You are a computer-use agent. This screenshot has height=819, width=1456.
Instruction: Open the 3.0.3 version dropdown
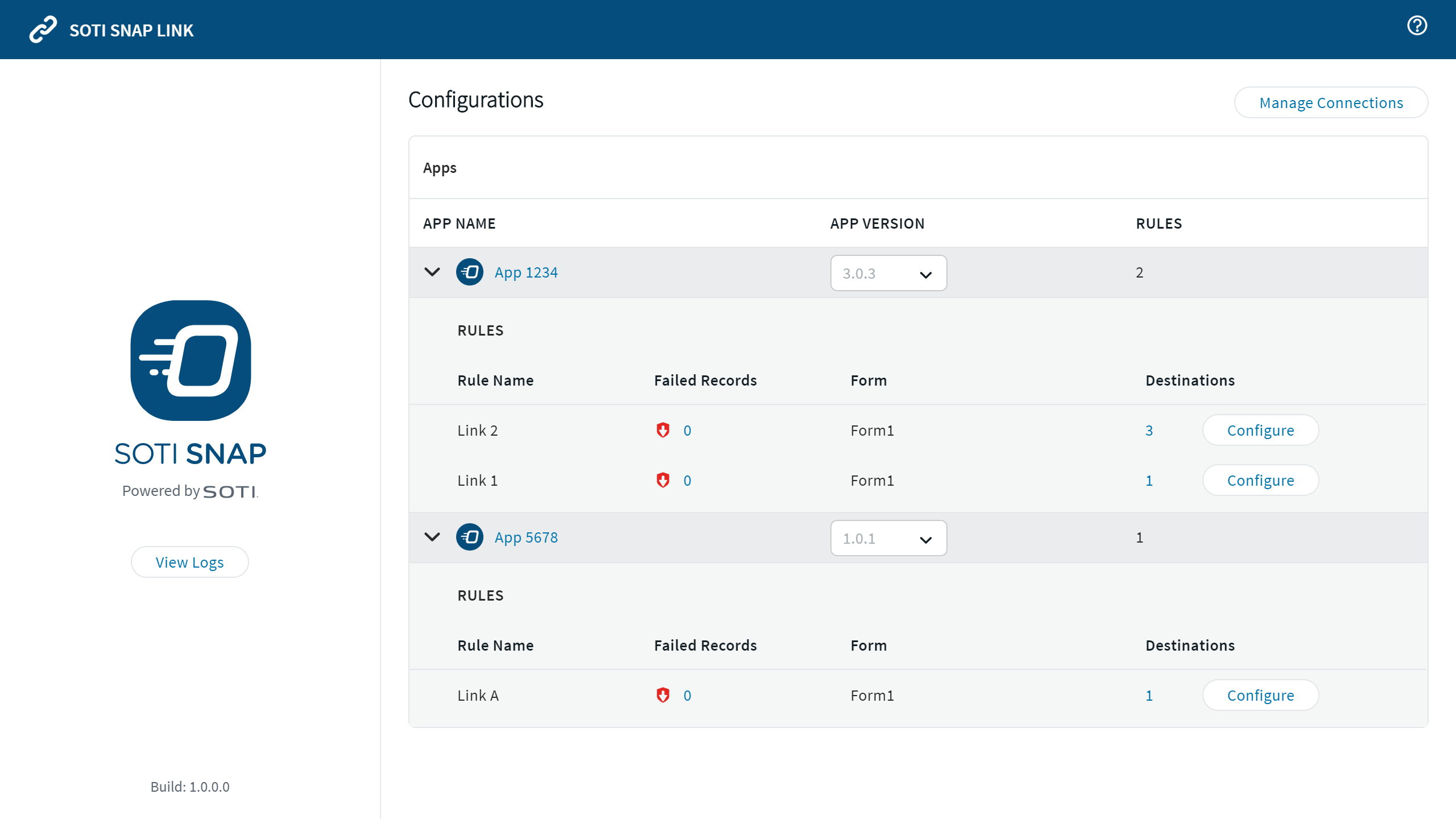[x=888, y=273]
